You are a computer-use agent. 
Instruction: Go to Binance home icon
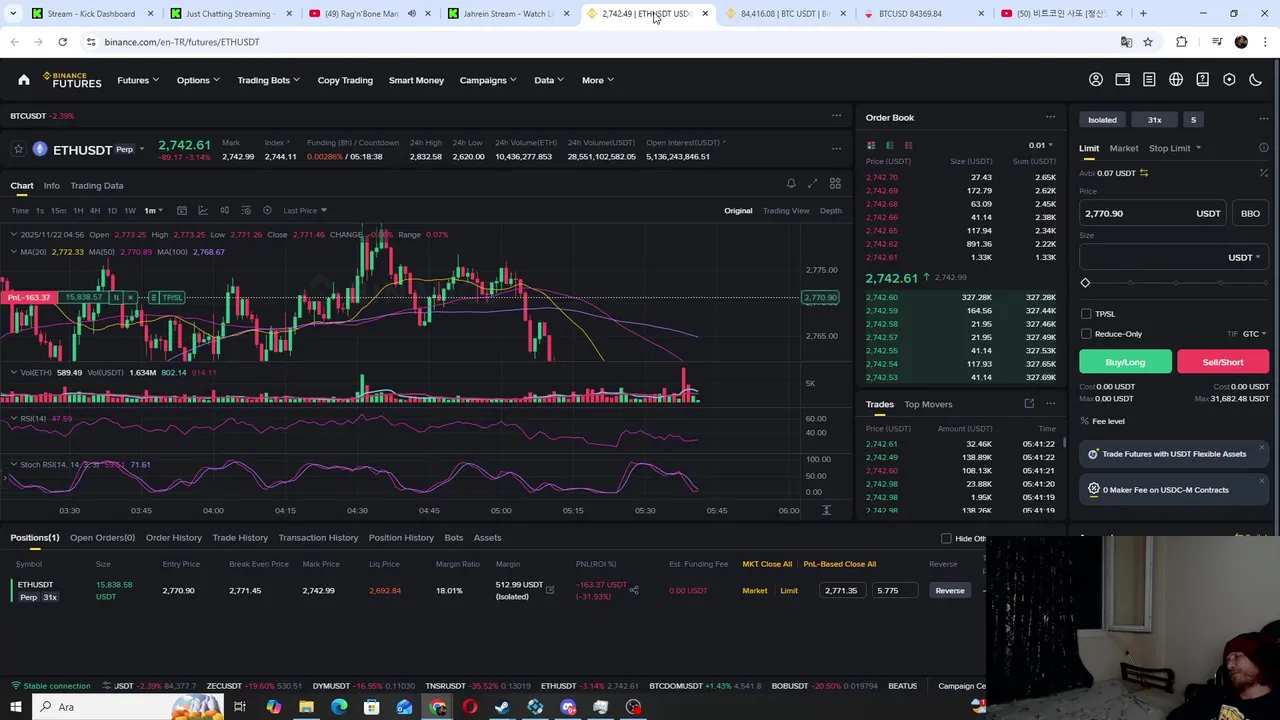pyautogui.click(x=24, y=80)
